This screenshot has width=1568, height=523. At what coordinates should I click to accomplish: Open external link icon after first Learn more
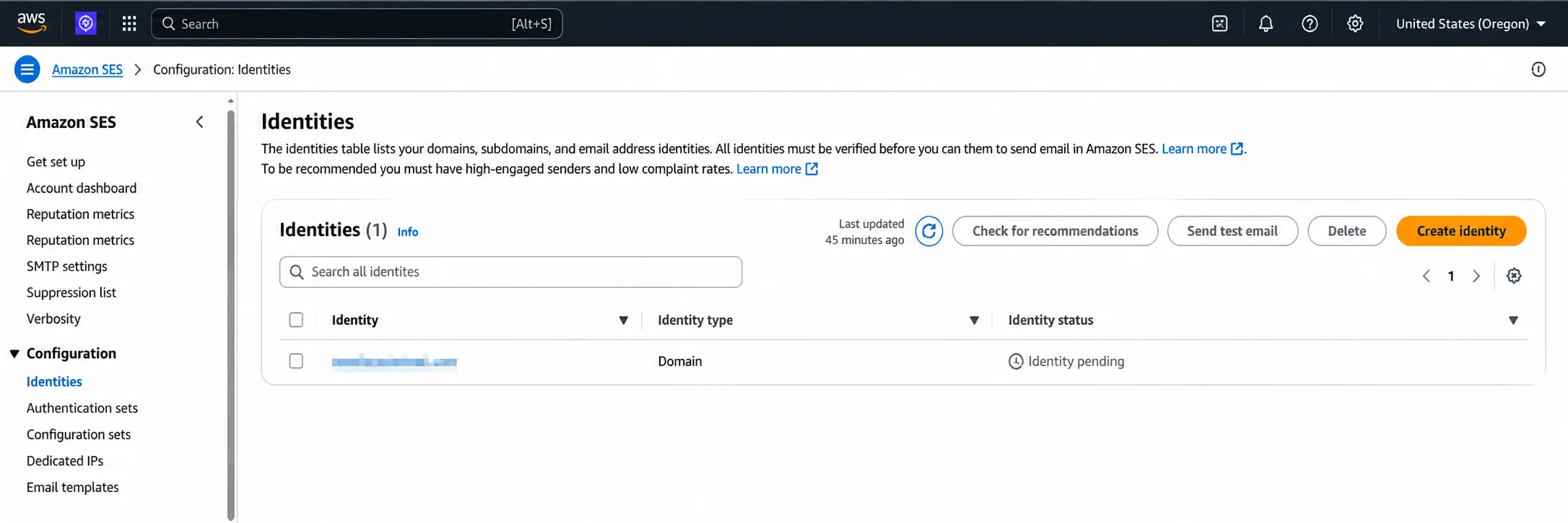1237,149
